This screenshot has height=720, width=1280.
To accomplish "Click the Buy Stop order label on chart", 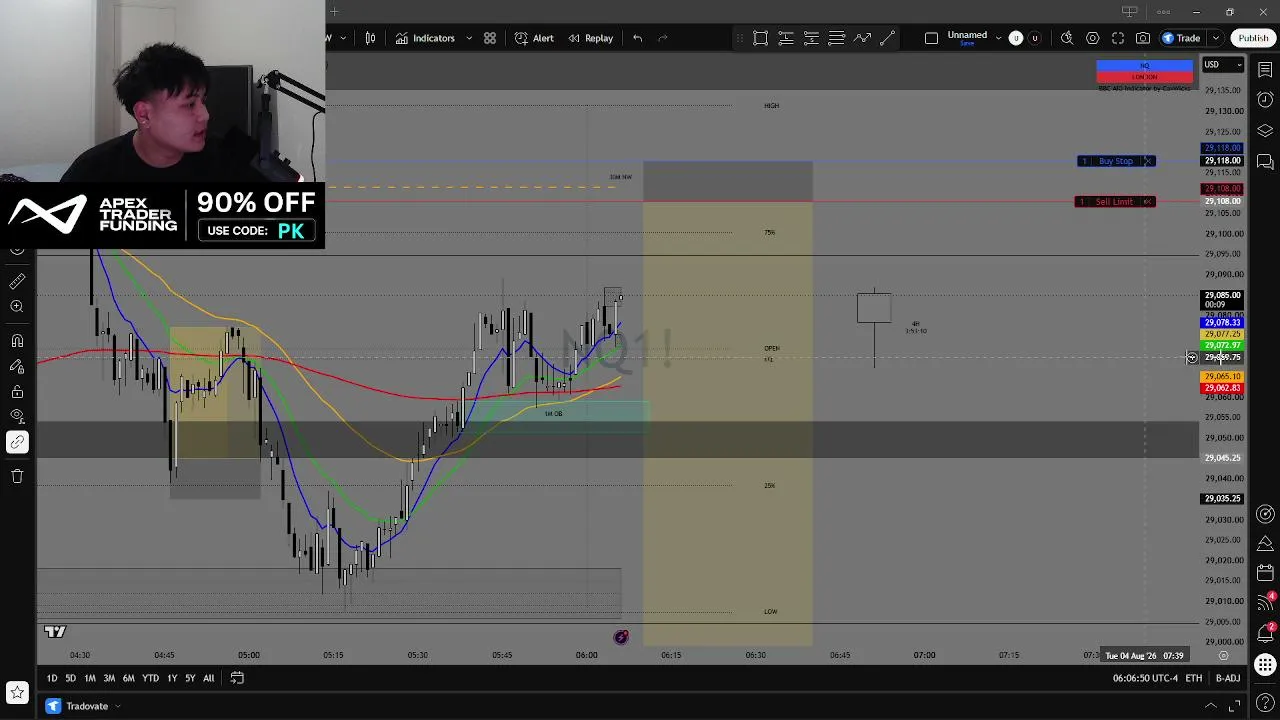I will (x=1115, y=161).
